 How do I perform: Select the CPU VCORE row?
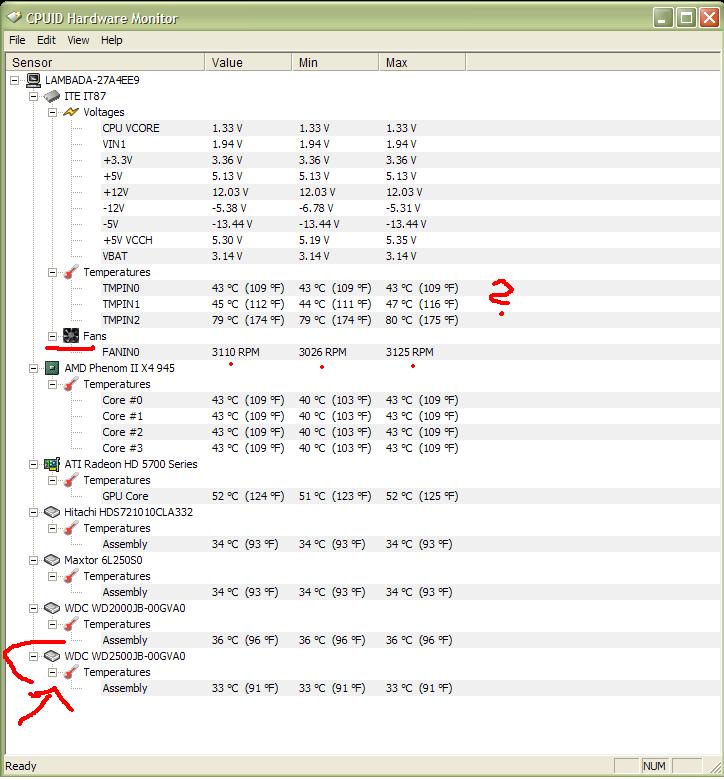click(410, 128)
